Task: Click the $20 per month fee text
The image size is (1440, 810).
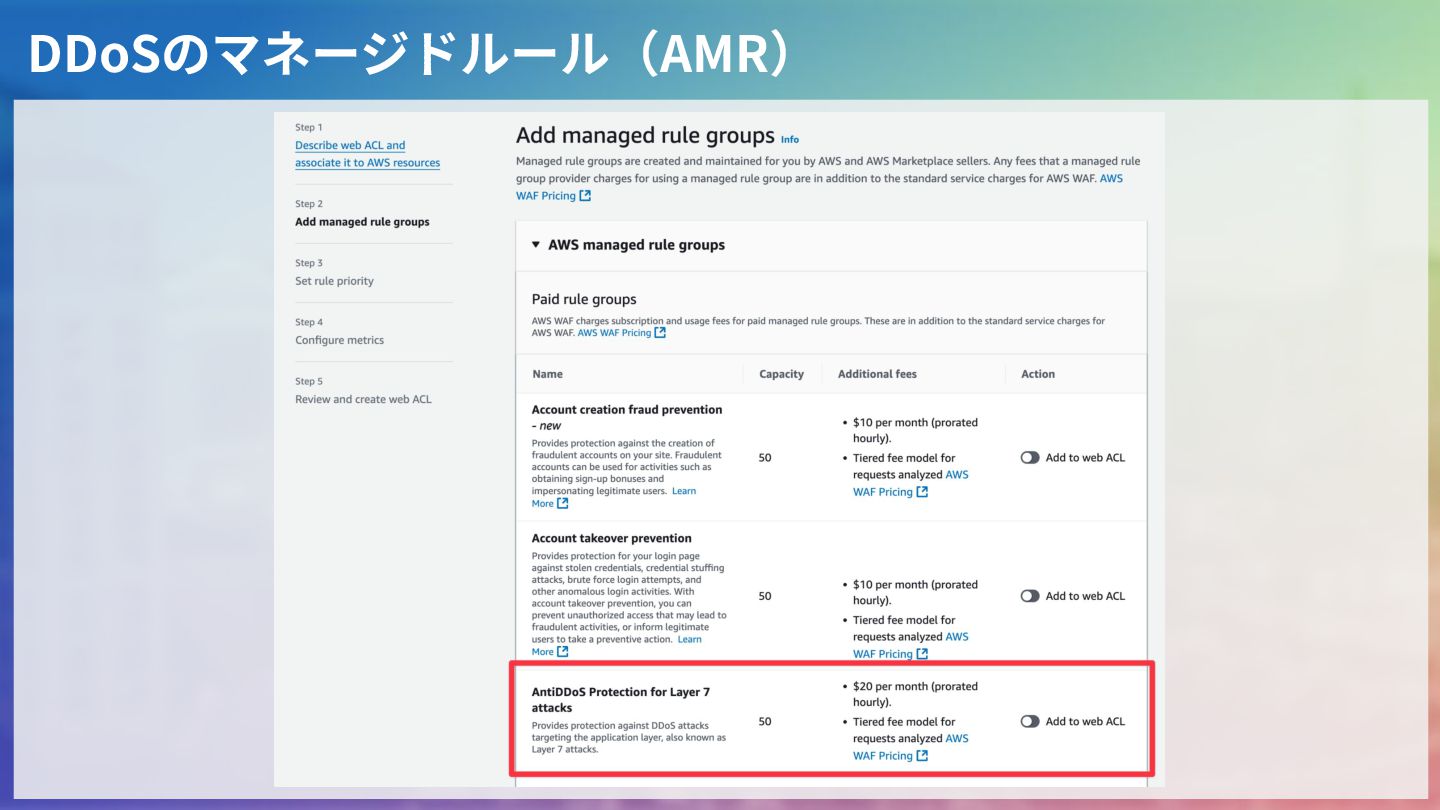Action: point(915,694)
